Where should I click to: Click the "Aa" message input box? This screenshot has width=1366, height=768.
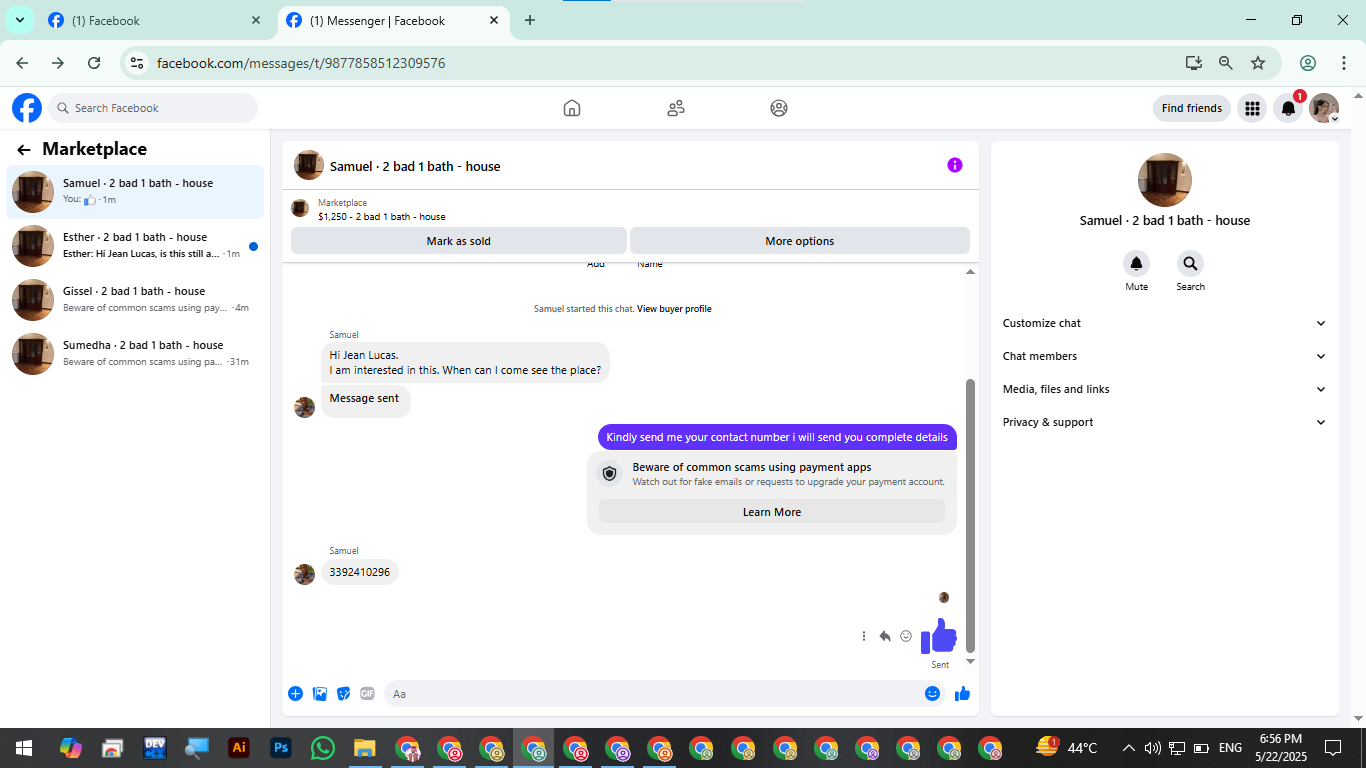[665, 694]
